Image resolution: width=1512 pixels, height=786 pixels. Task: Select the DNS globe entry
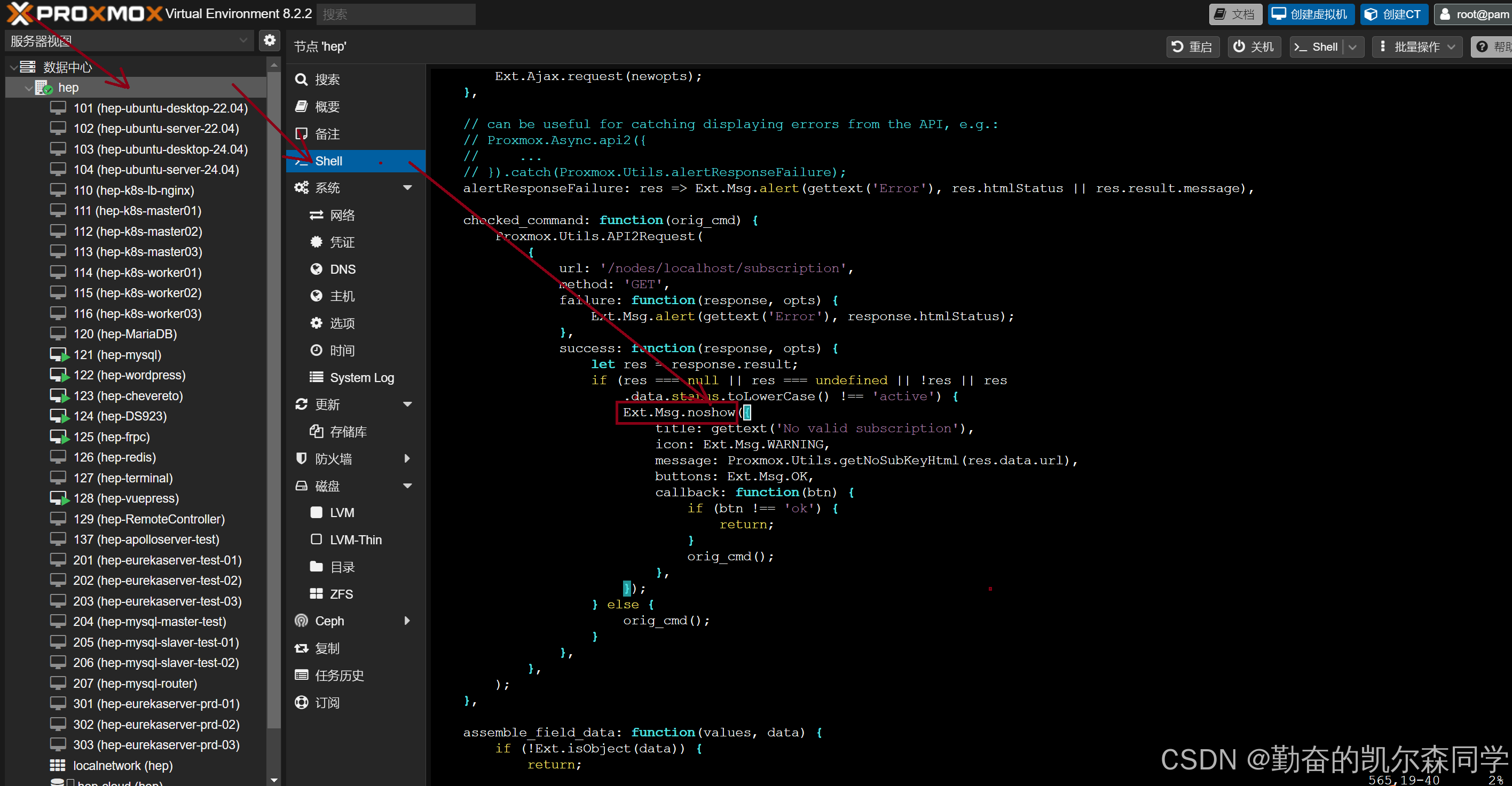click(342, 269)
